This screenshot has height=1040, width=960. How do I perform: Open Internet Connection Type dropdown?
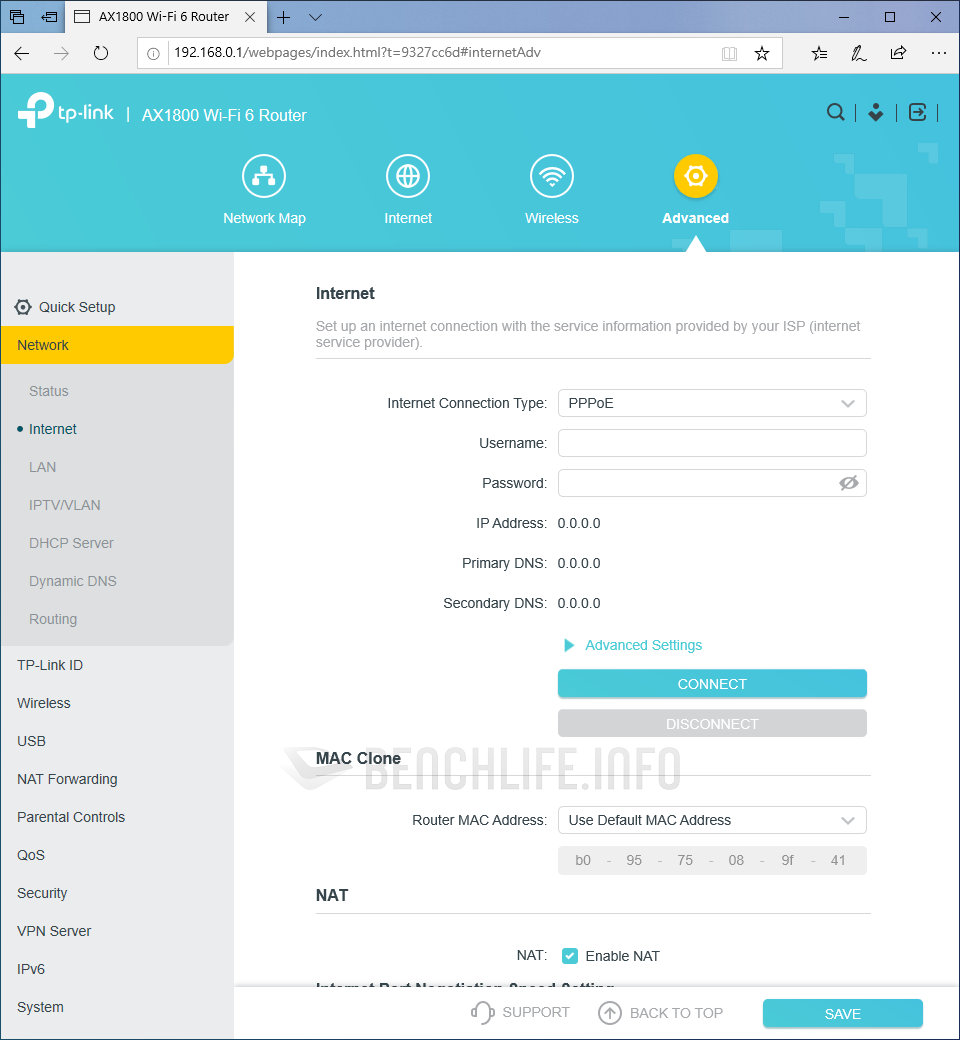coord(712,403)
